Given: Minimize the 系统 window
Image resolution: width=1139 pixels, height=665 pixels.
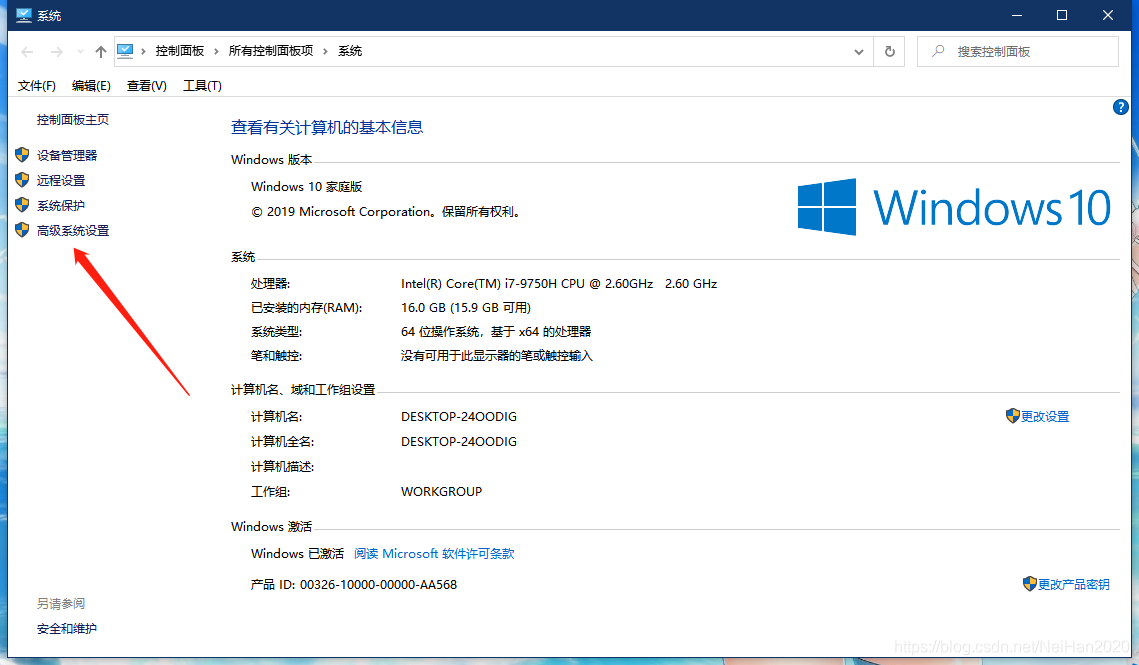Looking at the screenshot, I should click(x=1017, y=15).
